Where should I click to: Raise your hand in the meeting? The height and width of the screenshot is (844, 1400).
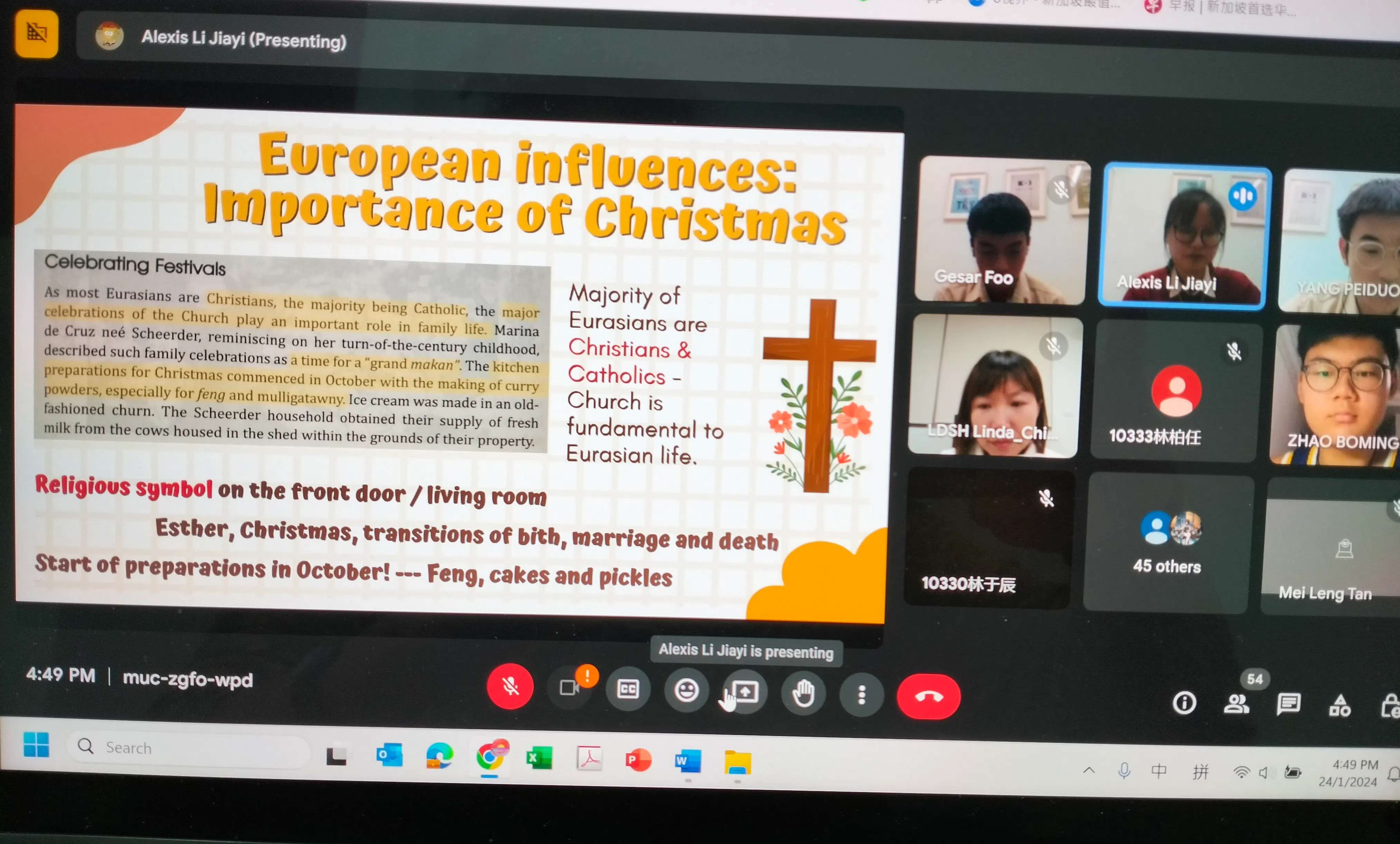point(803,693)
